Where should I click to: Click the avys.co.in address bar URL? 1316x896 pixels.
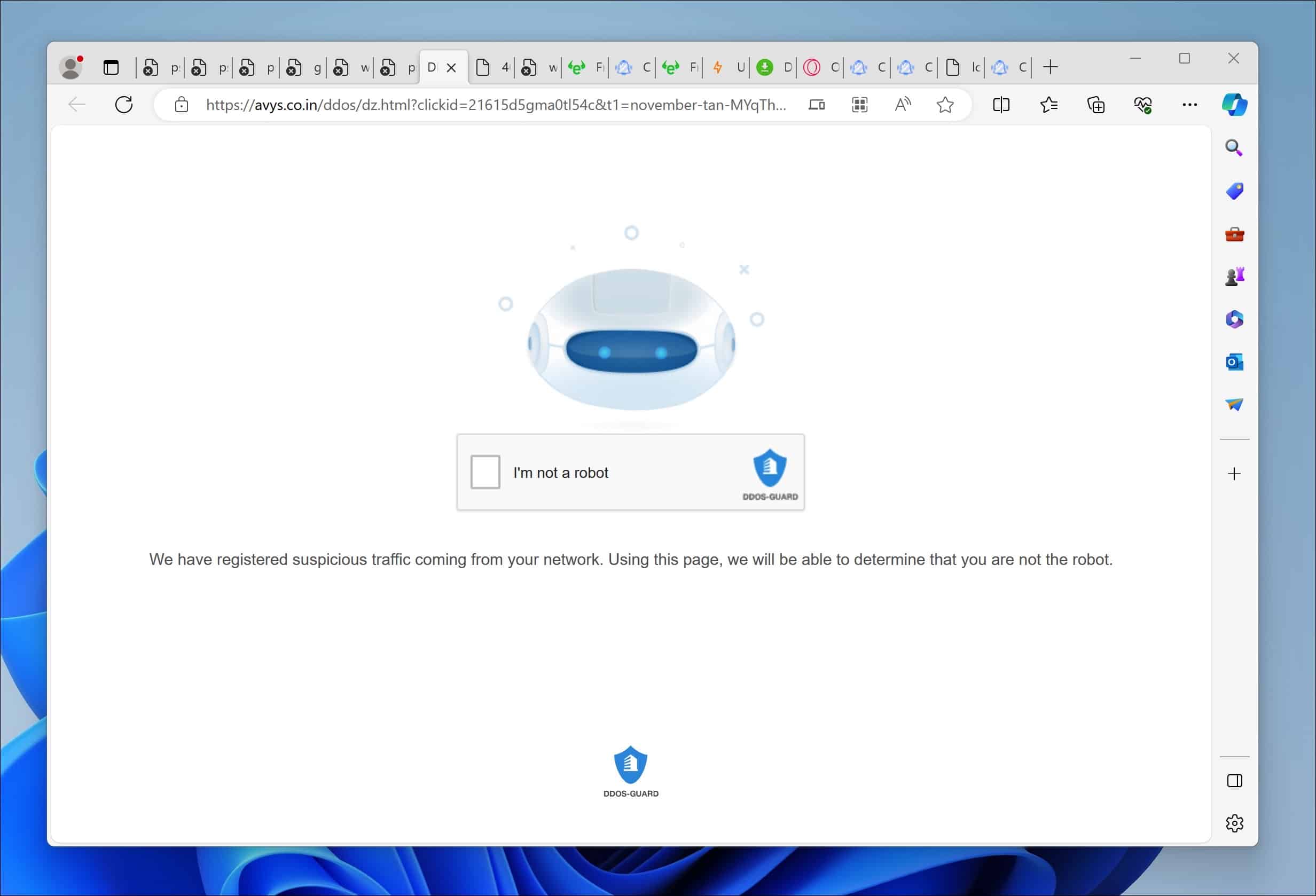pos(496,105)
